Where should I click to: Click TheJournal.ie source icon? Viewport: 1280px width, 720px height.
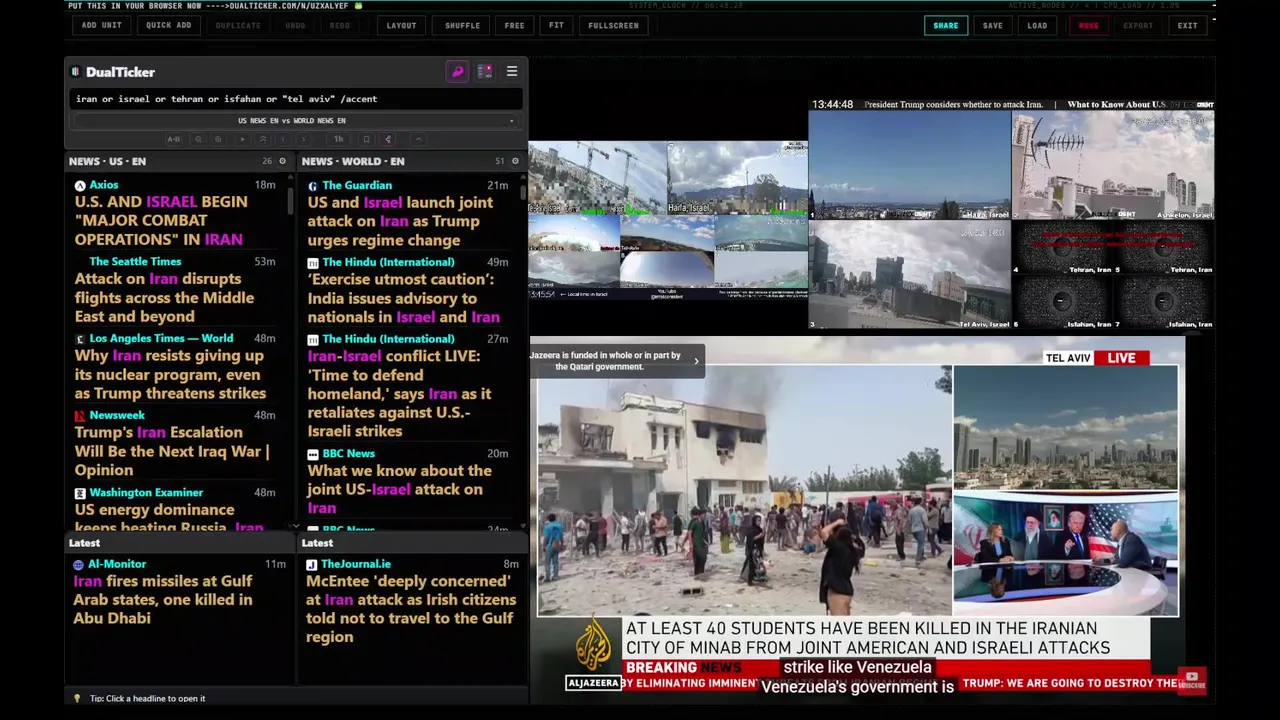312,564
